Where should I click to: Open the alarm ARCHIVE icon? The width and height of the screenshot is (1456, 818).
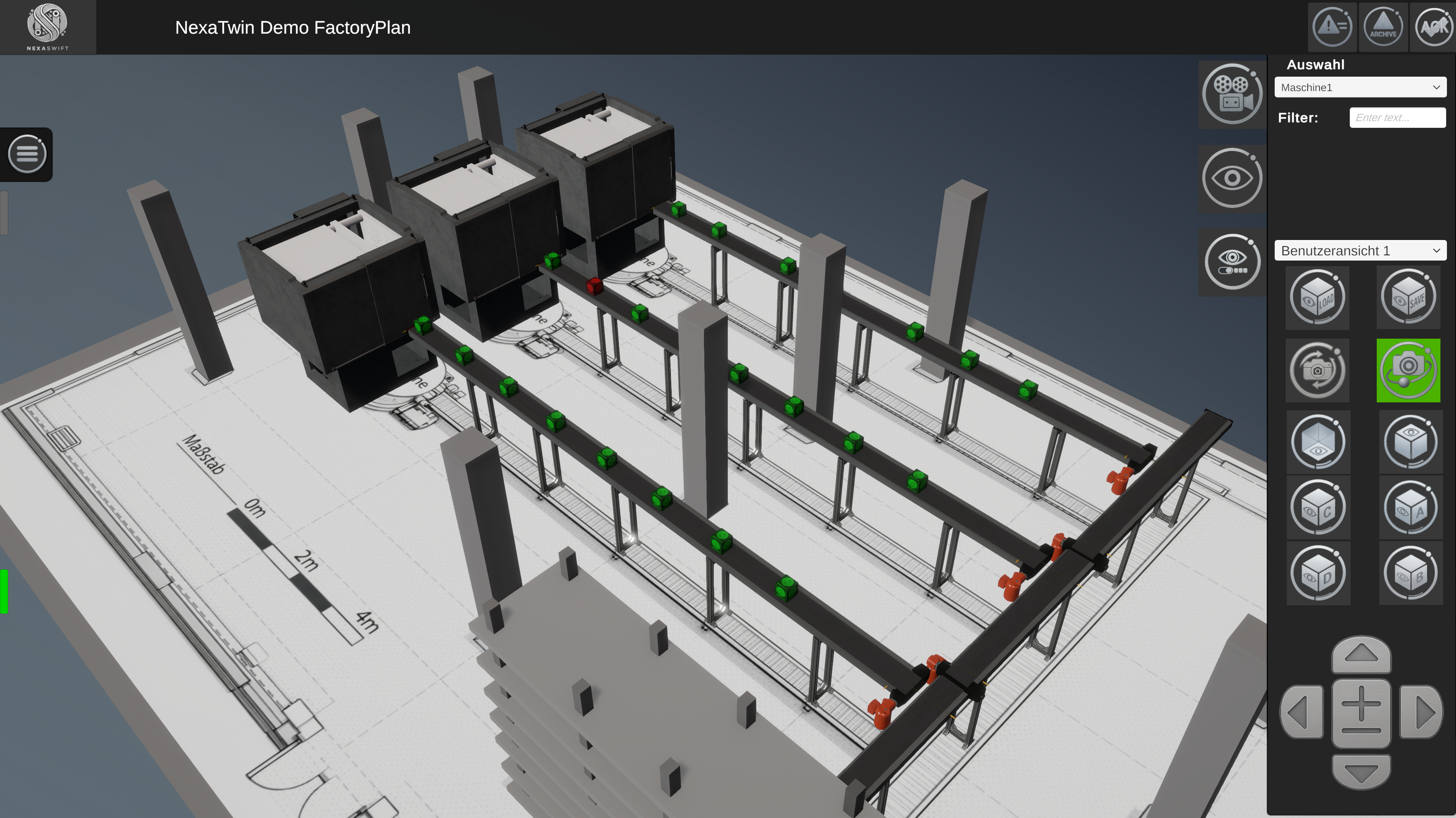point(1382,27)
